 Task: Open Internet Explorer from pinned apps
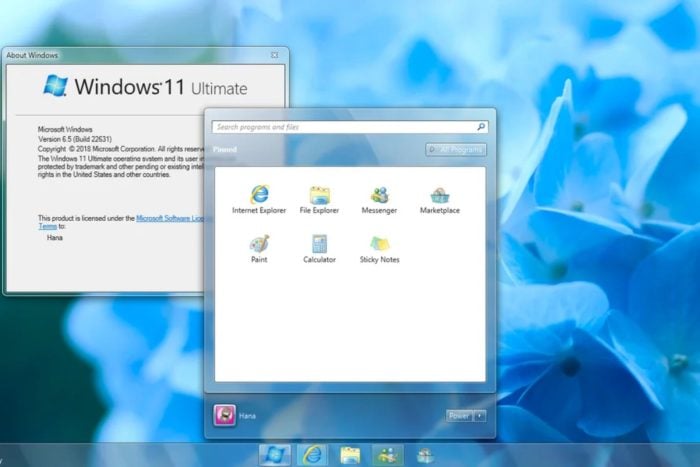pos(259,199)
